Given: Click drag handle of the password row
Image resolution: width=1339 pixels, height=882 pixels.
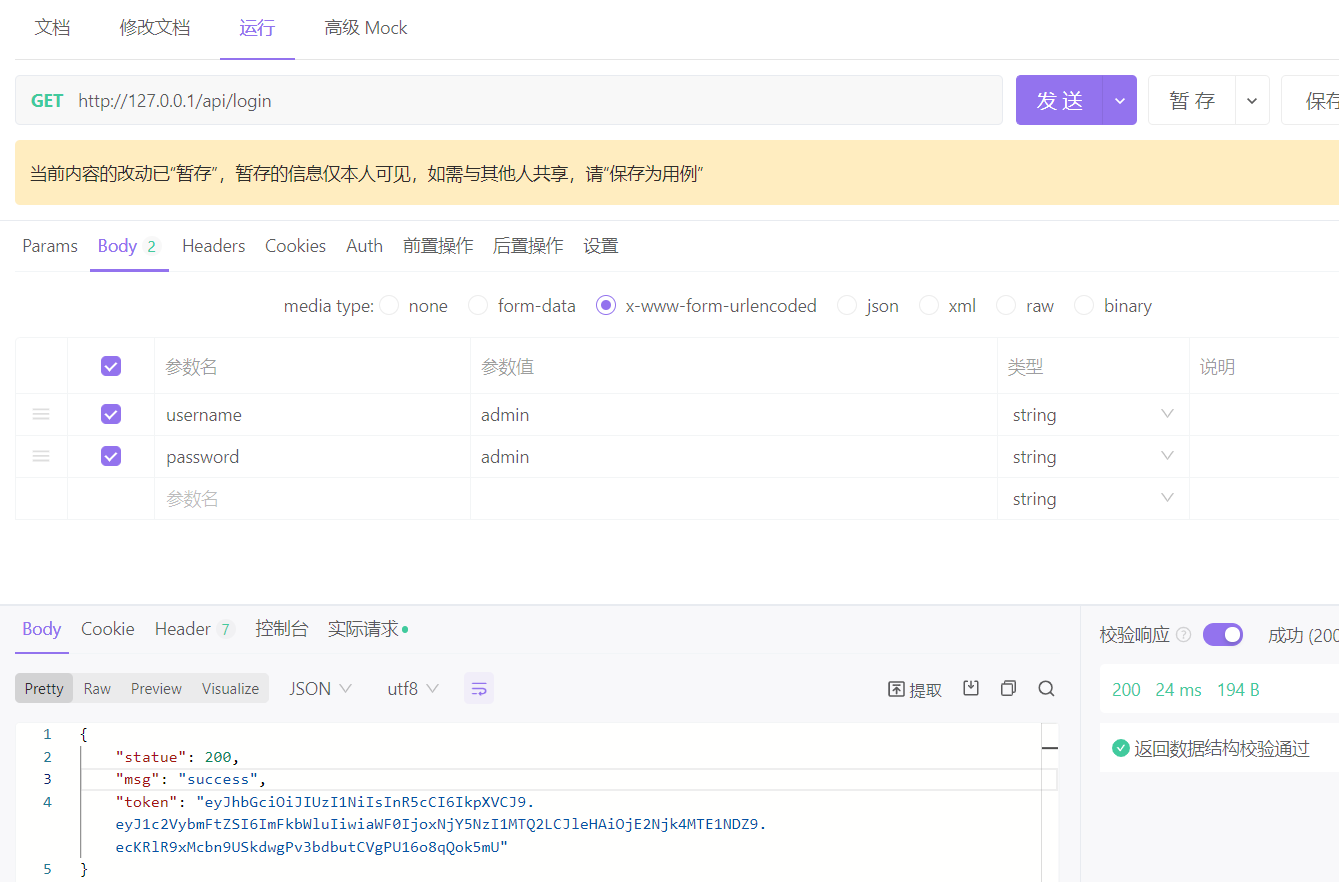Looking at the screenshot, I should pos(41,456).
